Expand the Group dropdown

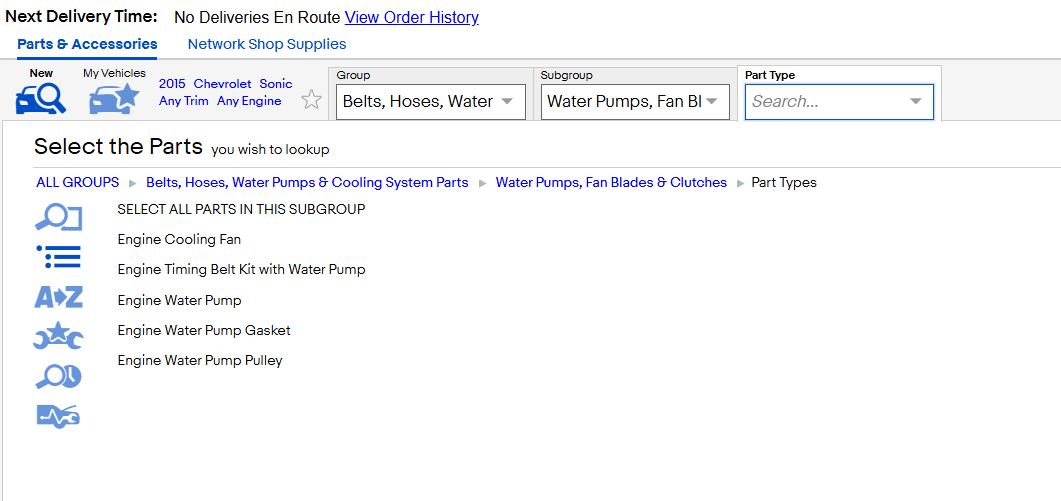[431, 102]
